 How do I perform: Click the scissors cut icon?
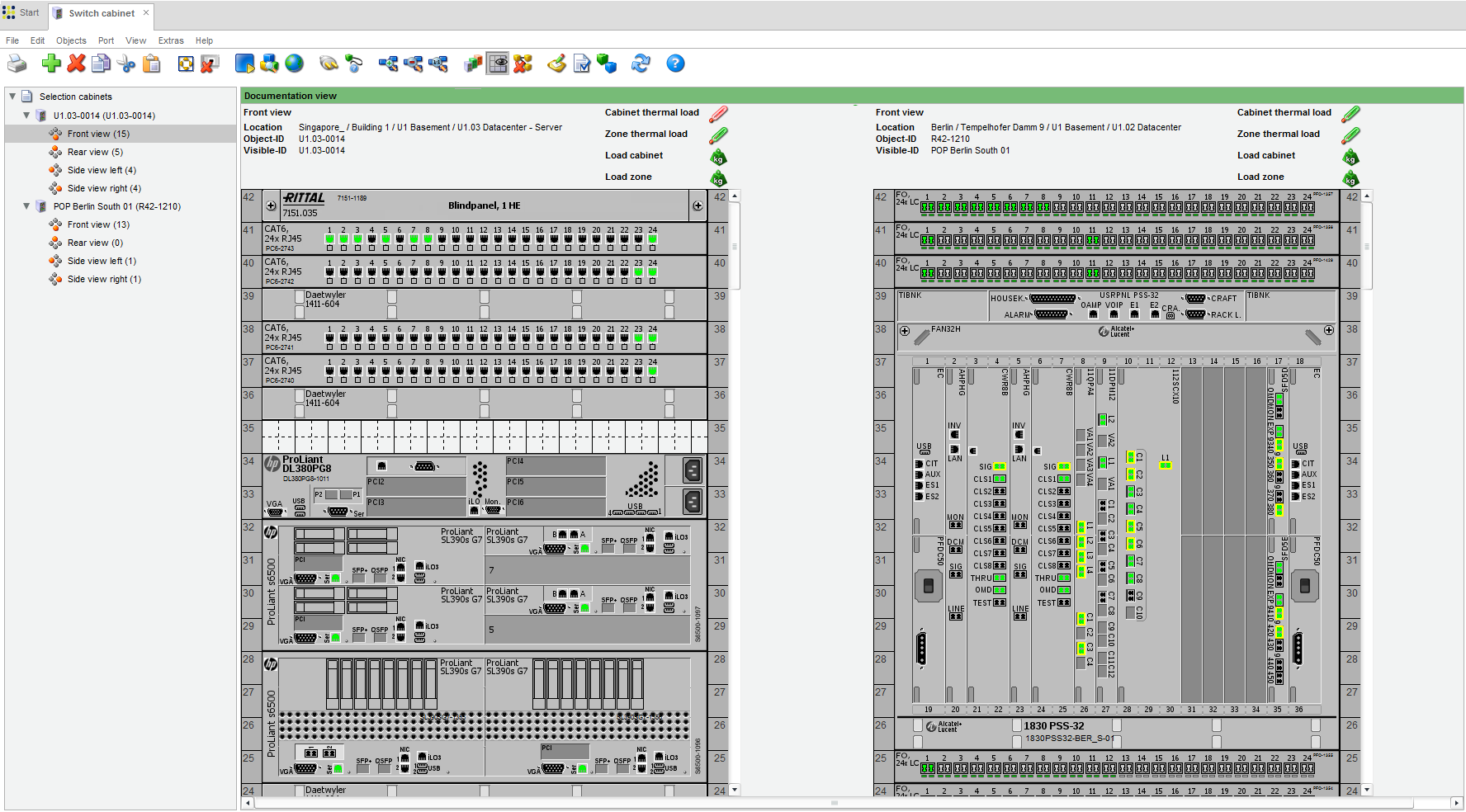click(x=126, y=64)
